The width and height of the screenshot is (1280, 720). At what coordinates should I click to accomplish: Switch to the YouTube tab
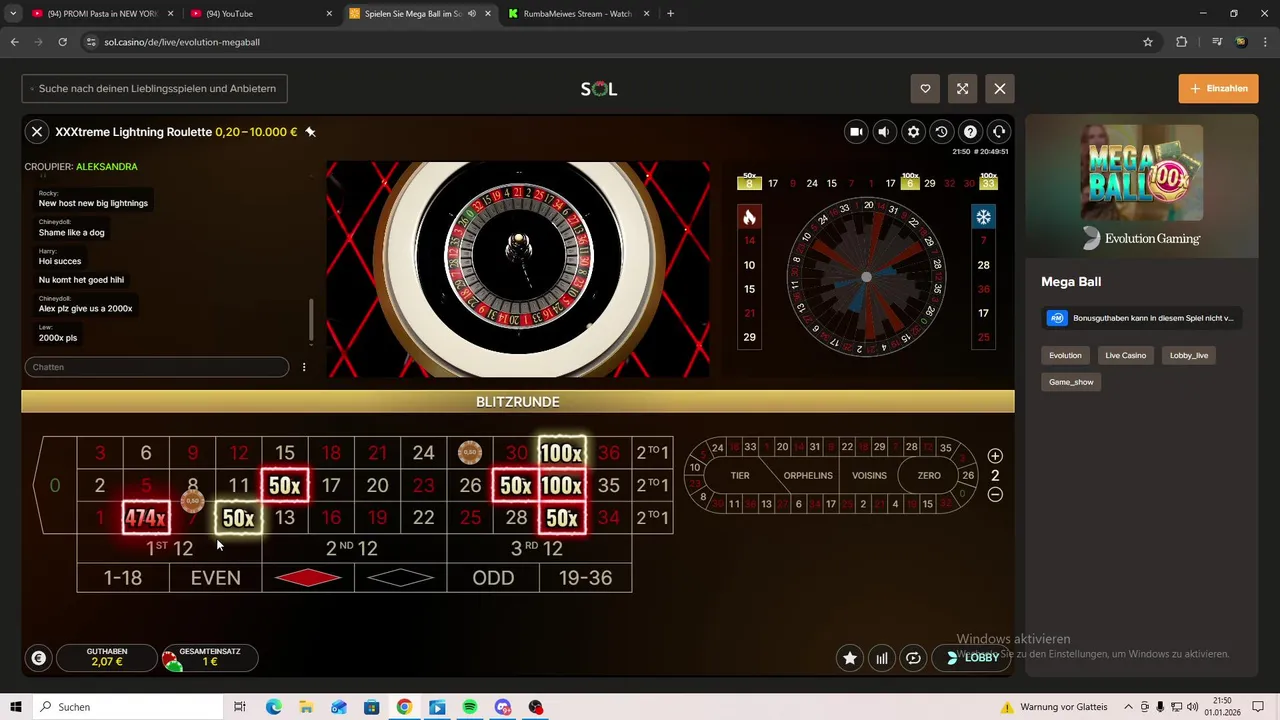(260, 14)
